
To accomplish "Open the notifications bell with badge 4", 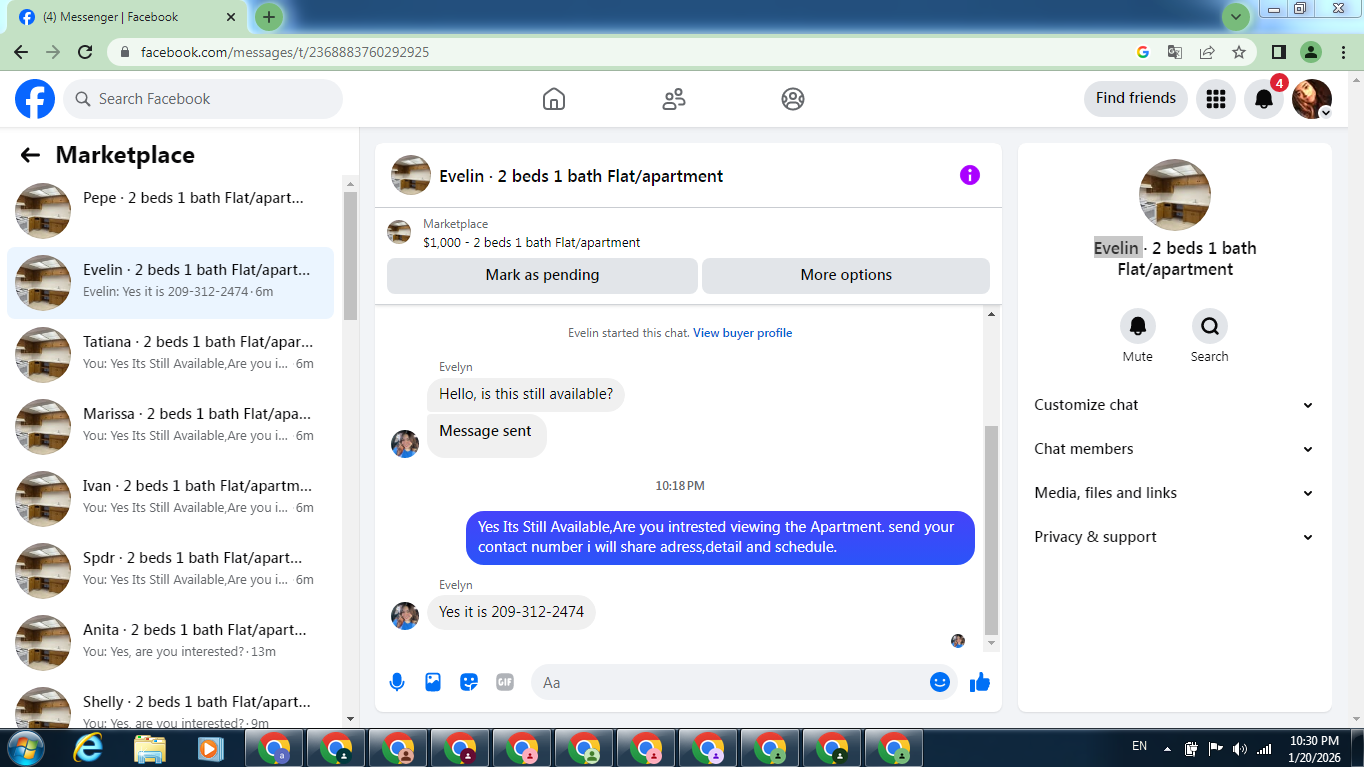I will click(x=1264, y=99).
